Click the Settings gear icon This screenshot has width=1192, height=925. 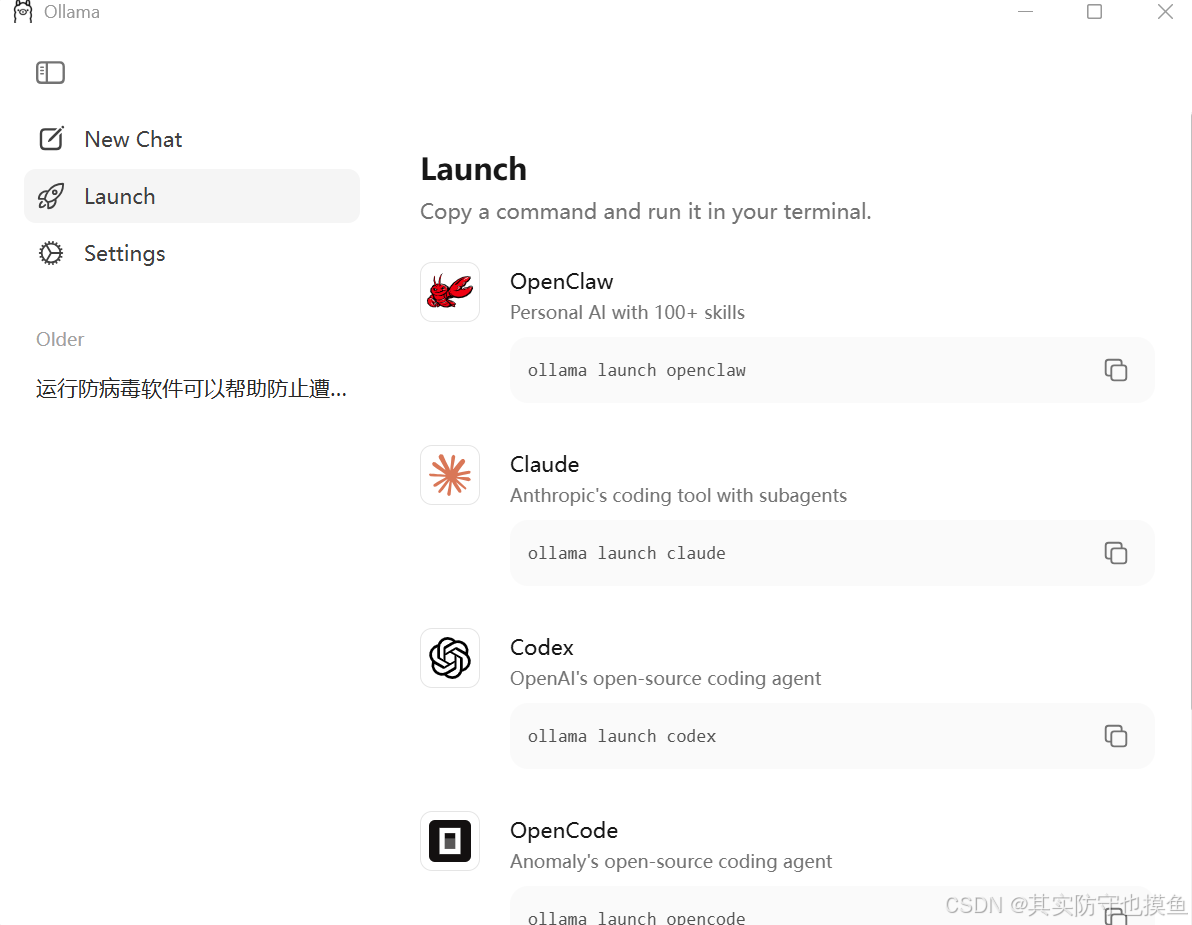(51, 253)
